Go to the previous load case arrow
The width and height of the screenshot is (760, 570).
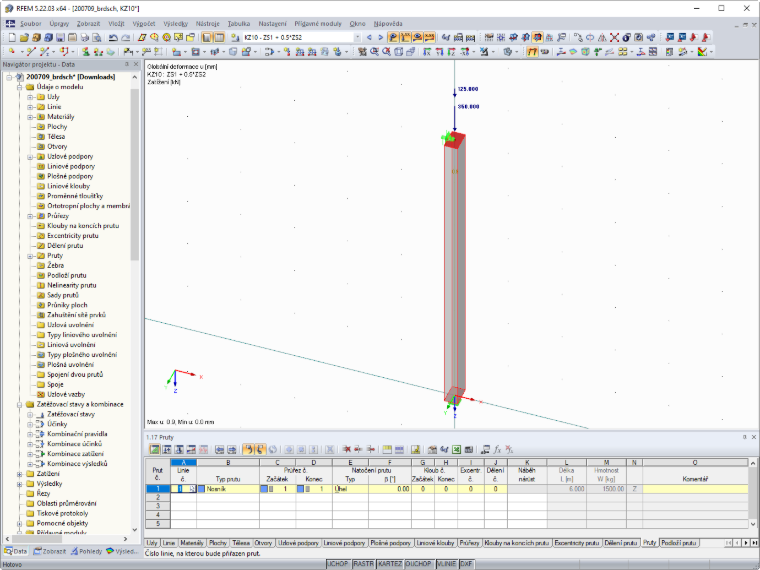point(369,37)
